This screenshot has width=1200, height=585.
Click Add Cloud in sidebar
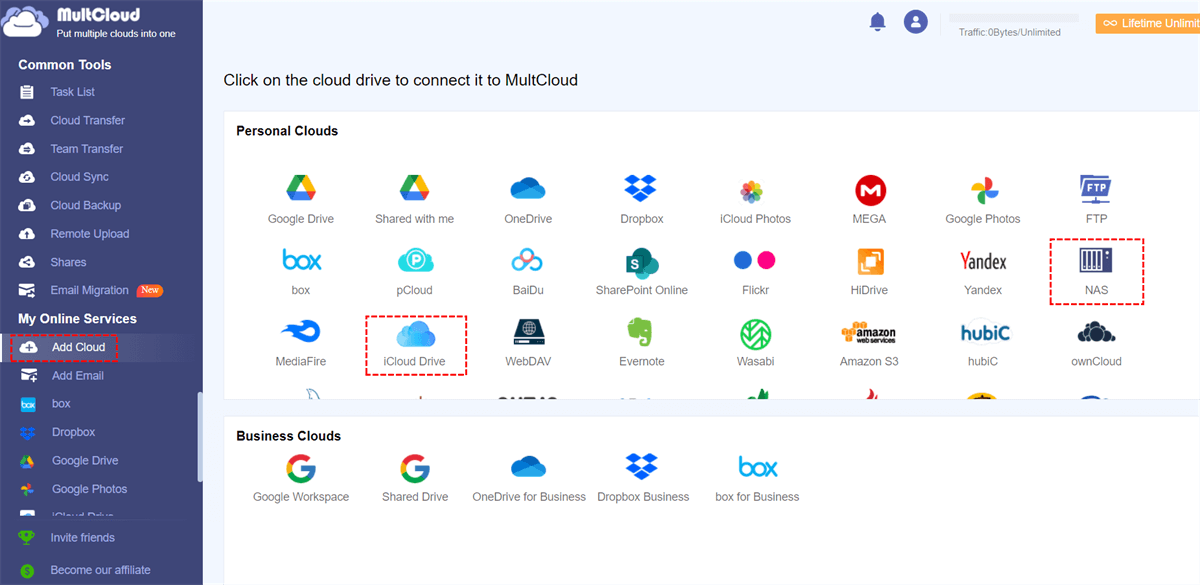click(x=78, y=347)
